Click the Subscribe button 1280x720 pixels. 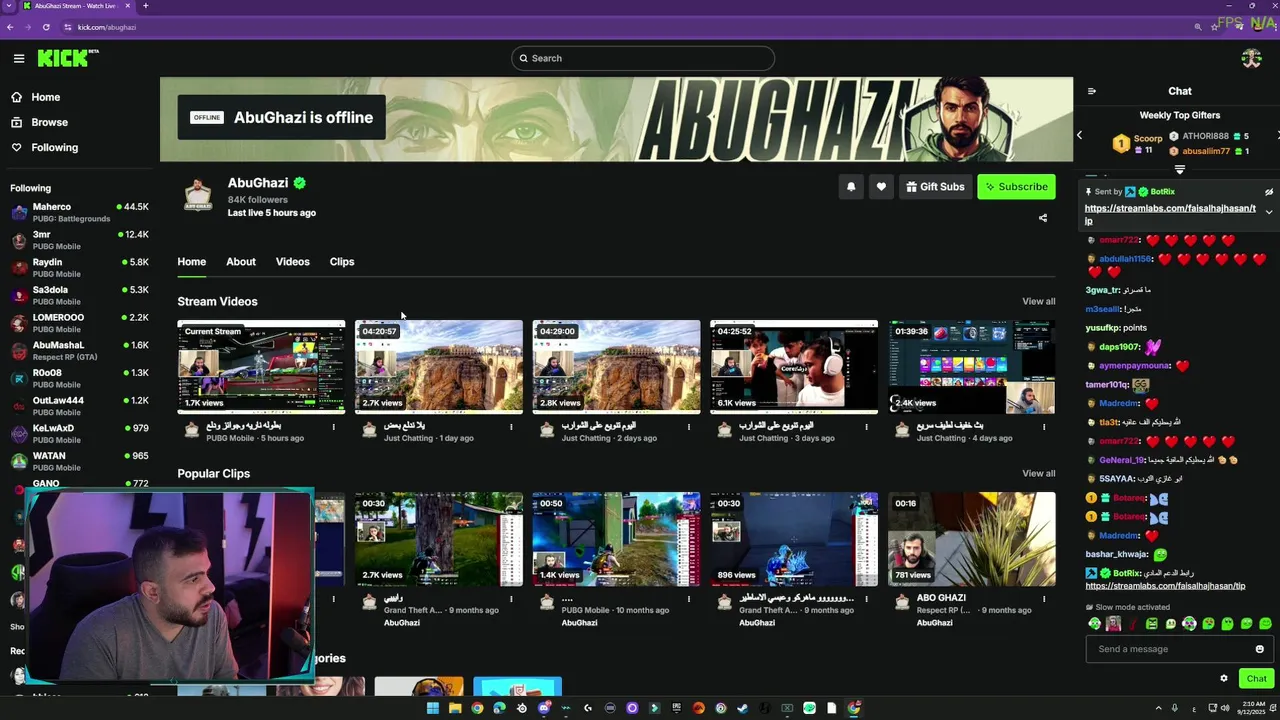(x=1016, y=187)
